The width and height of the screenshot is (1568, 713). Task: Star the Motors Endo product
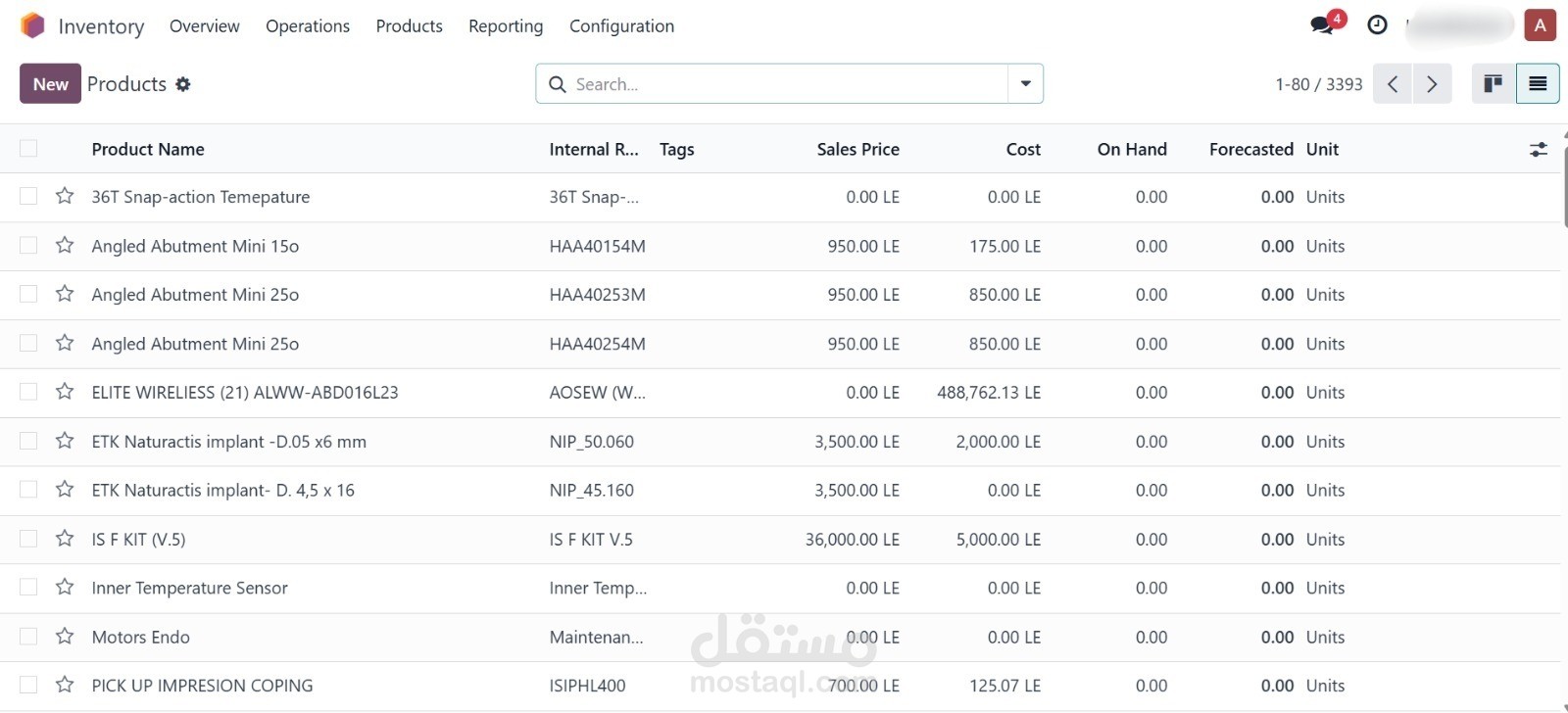[65, 637]
